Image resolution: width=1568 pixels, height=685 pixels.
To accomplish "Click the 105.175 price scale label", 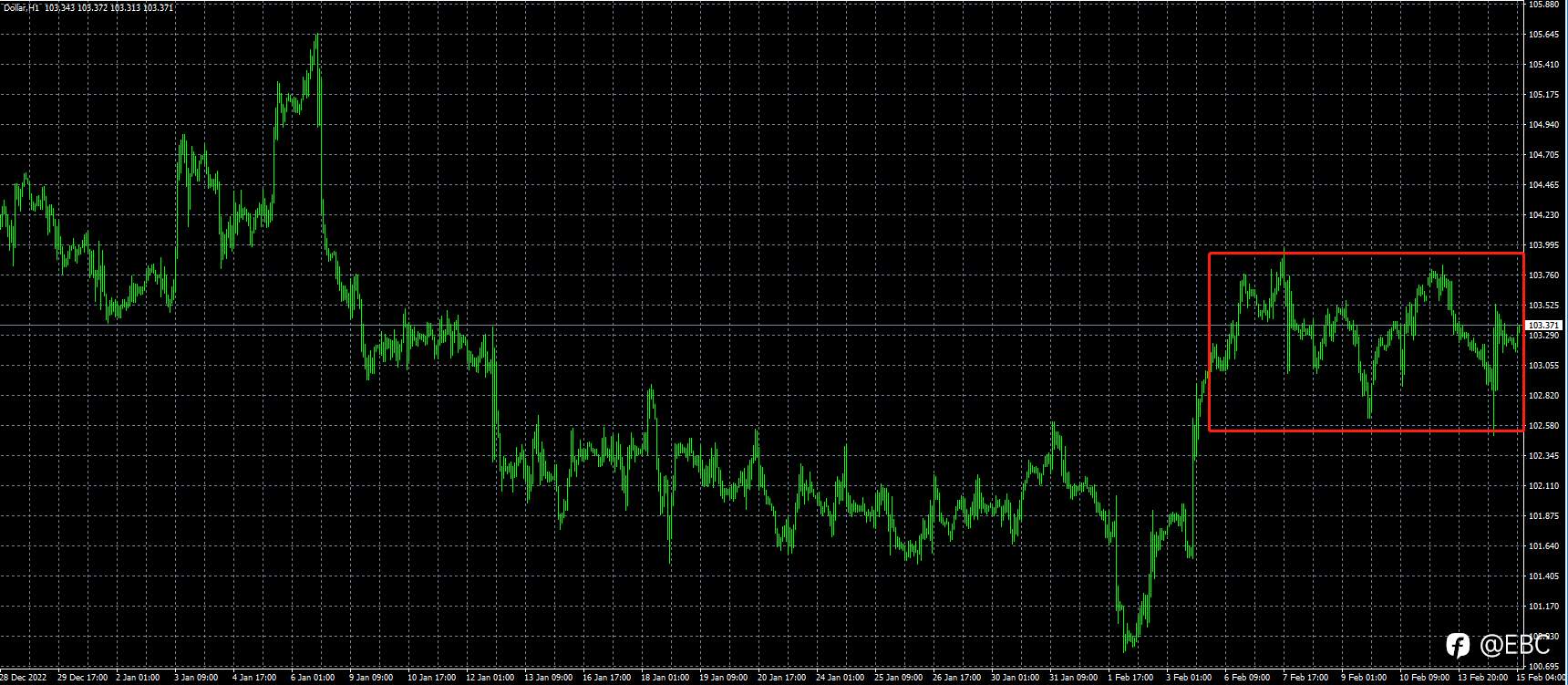I will (x=1543, y=95).
